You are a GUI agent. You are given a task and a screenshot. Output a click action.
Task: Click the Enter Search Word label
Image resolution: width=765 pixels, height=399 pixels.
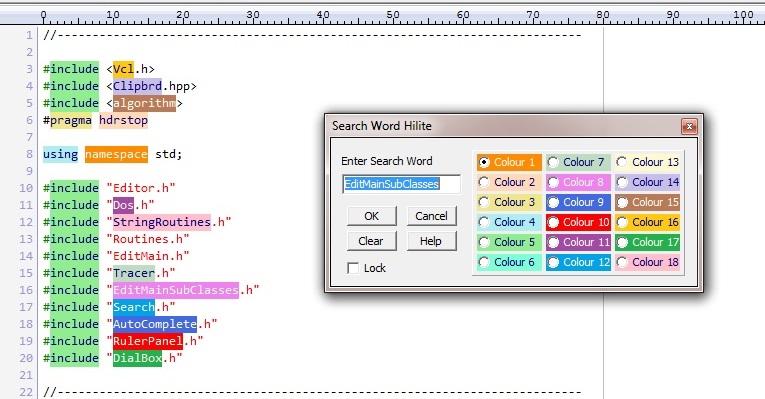pos(387,161)
